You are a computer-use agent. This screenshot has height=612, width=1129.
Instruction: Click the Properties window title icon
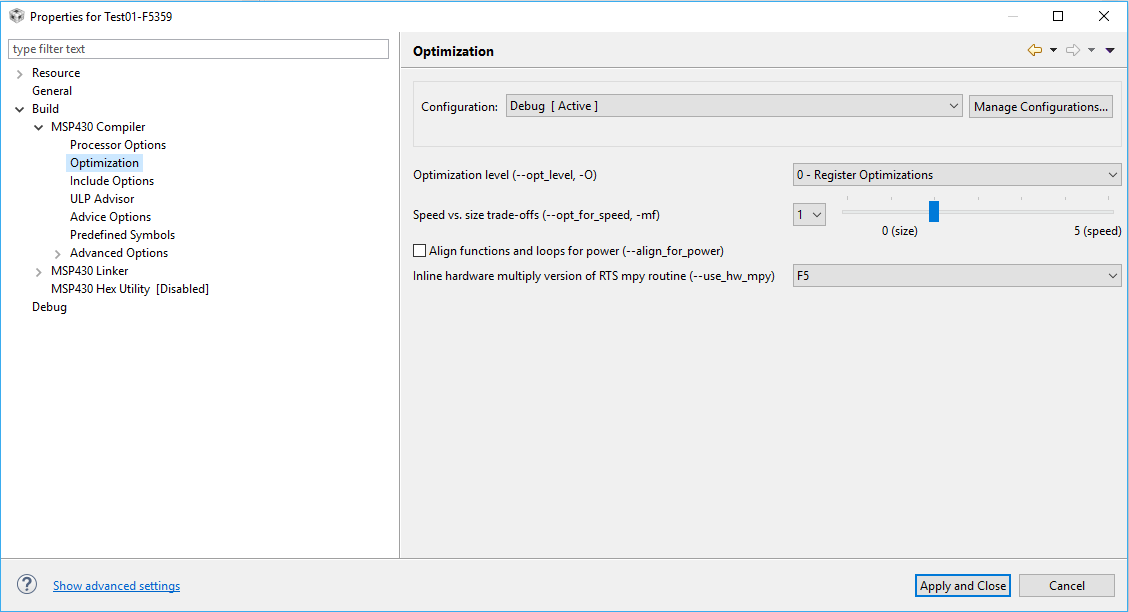click(17, 16)
